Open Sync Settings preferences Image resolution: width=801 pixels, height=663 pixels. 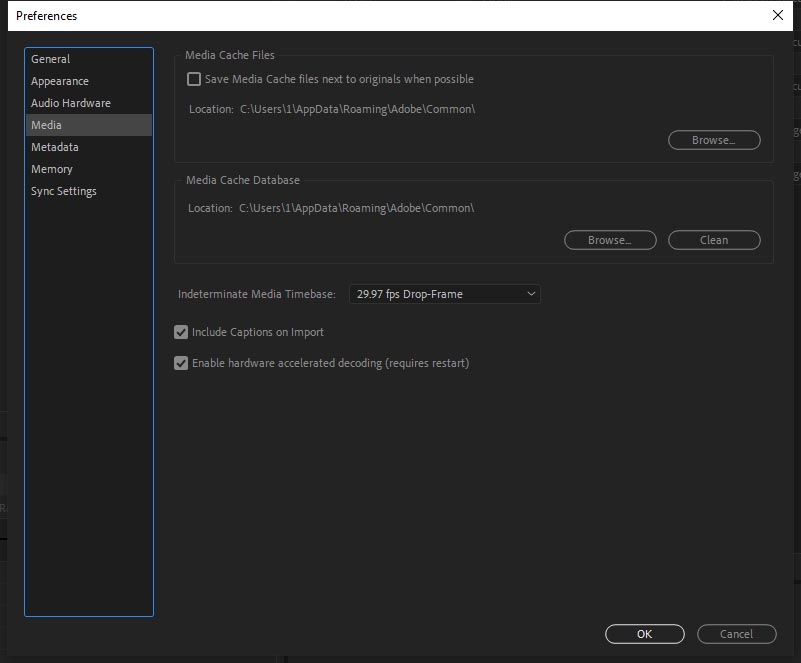[x=64, y=191]
